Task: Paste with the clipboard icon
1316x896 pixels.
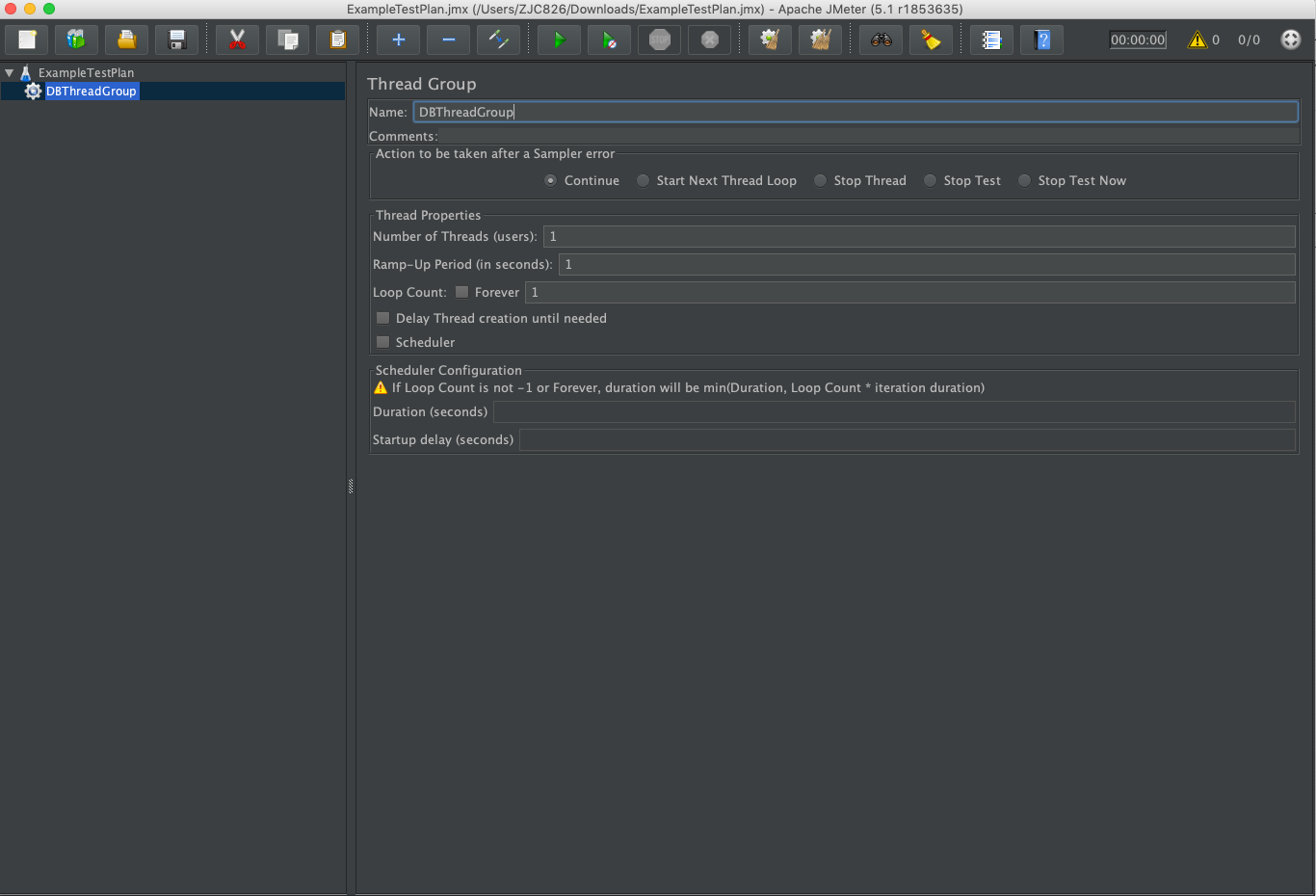Action: [x=337, y=40]
